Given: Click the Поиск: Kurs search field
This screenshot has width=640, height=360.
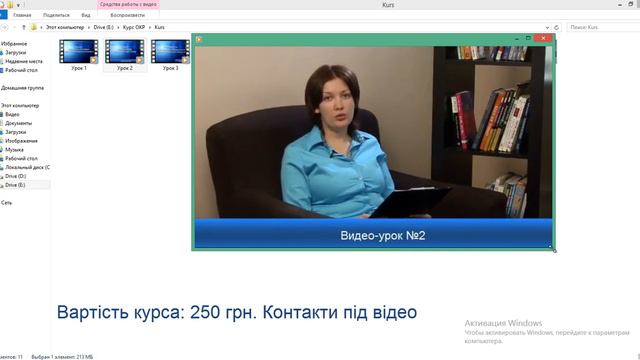Looking at the screenshot, I should [603, 27].
